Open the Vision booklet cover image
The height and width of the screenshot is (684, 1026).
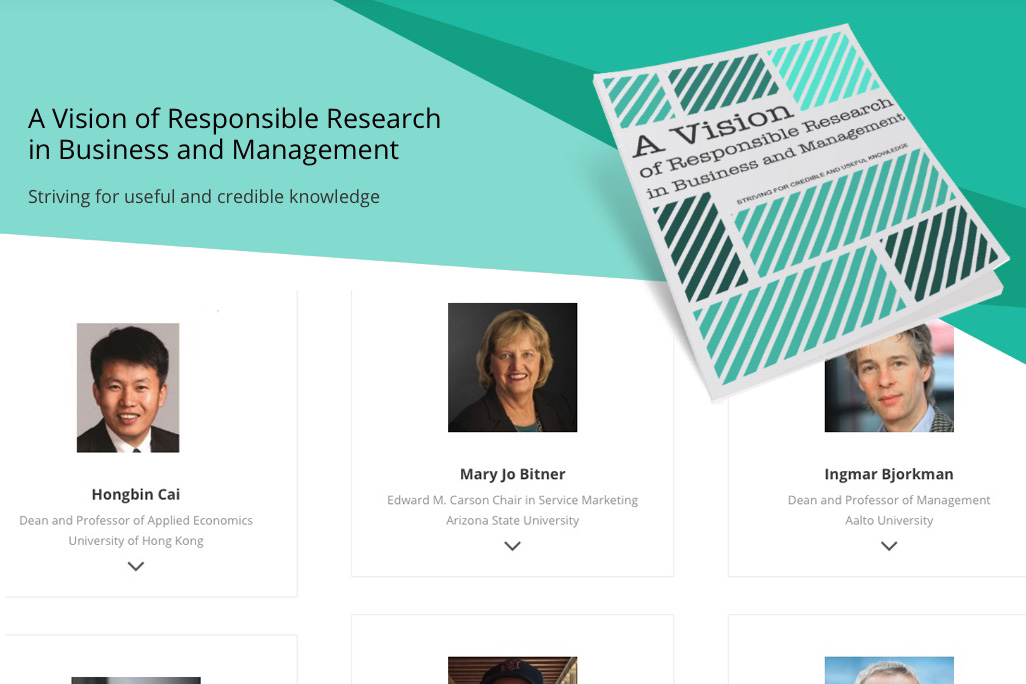pyautogui.click(x=800, y=213)
